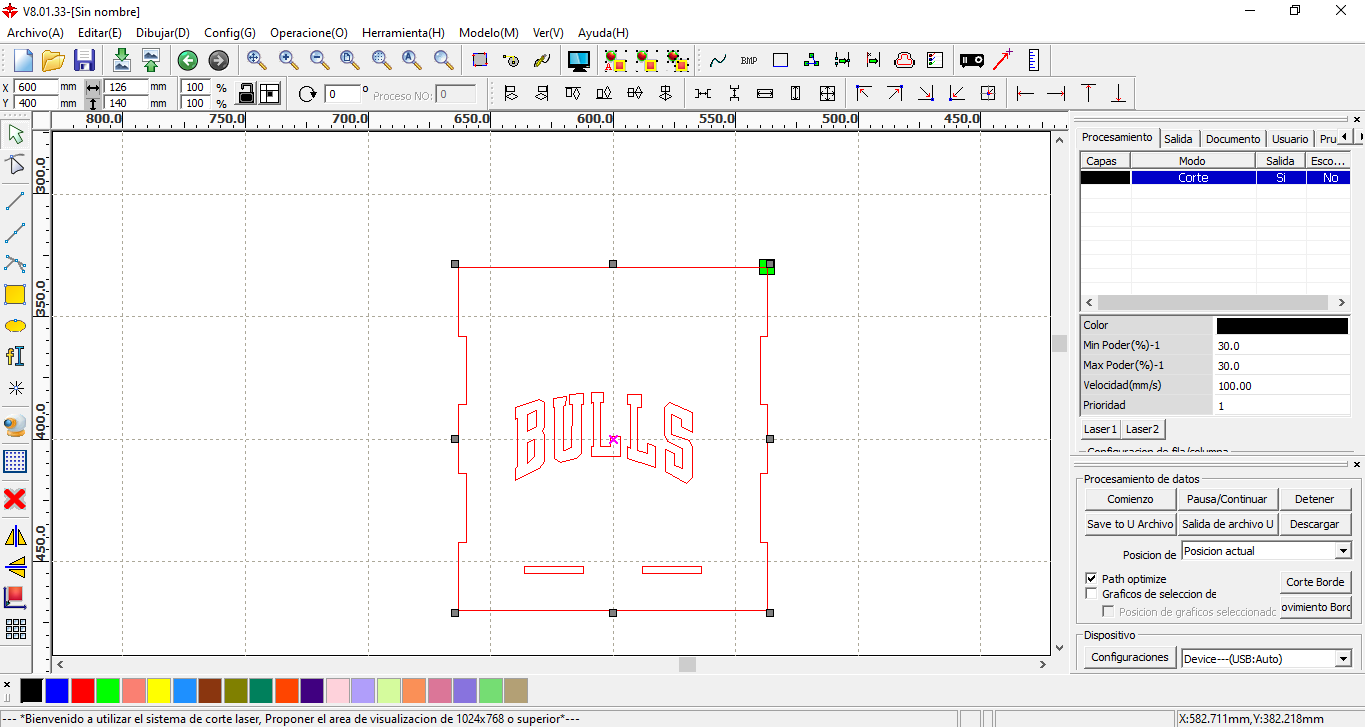Save the document with the floppy disk icon

[x=84, y=60]
